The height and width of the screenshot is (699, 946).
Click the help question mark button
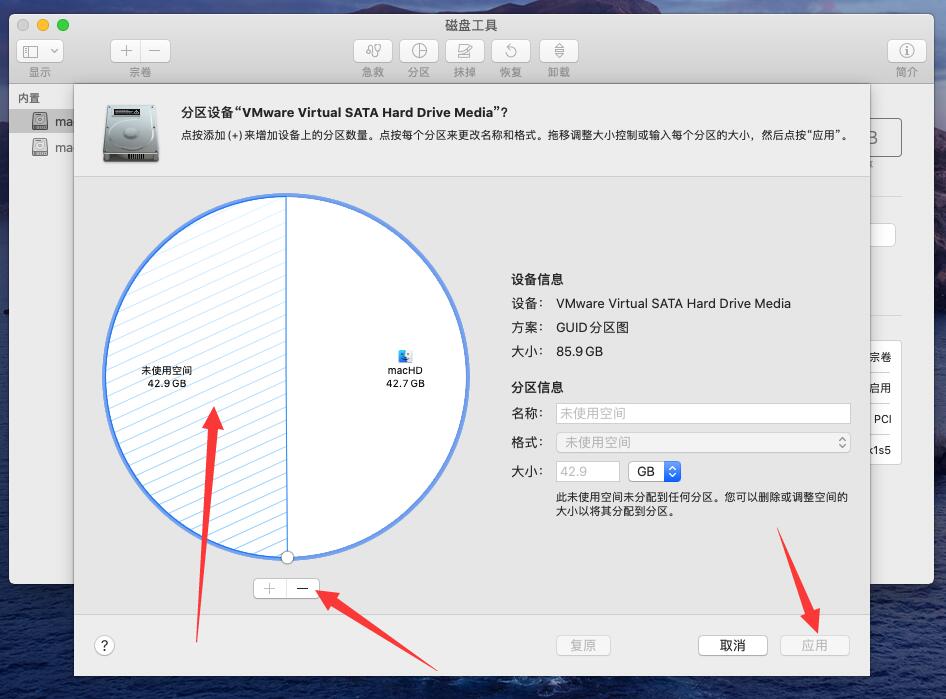(105, 646)
